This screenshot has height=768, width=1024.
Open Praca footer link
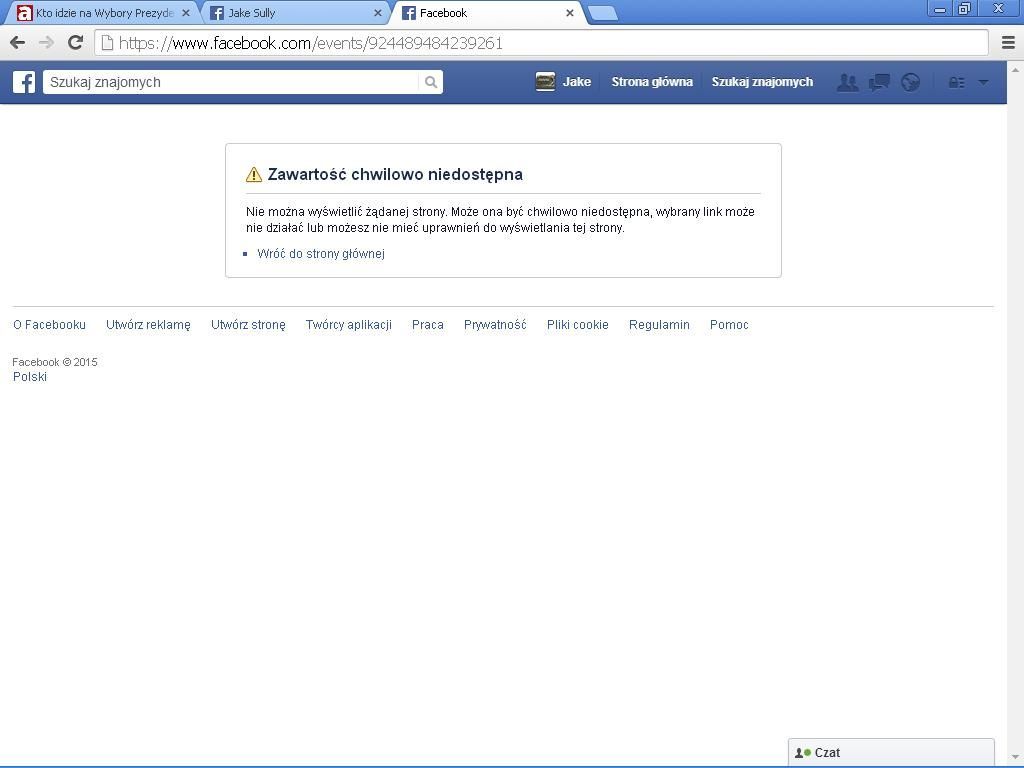click(x=428, y=325)
